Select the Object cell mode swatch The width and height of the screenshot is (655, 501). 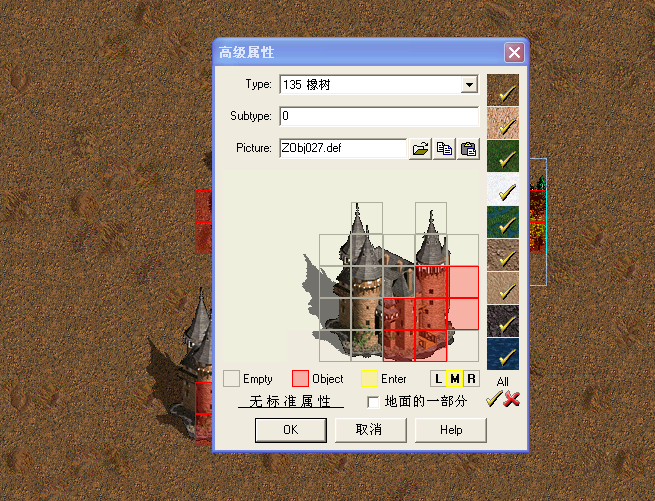(x=300, y=379)
